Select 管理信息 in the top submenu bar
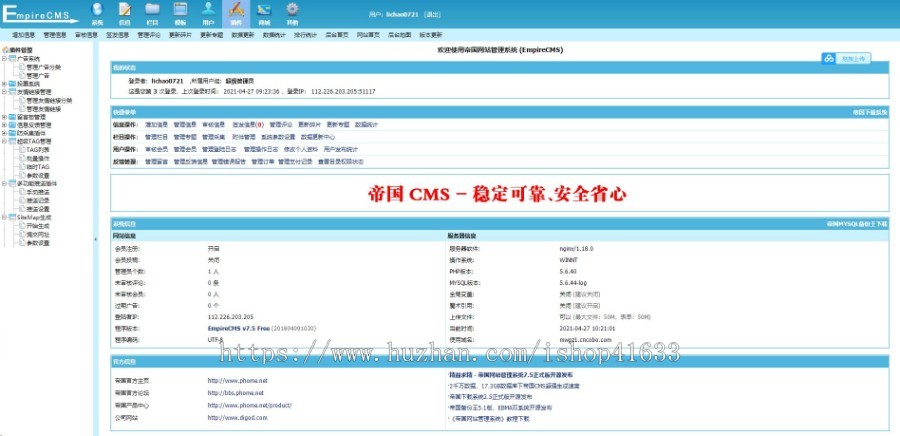Screen dimensions: 900x436 (x=55, y=35)
